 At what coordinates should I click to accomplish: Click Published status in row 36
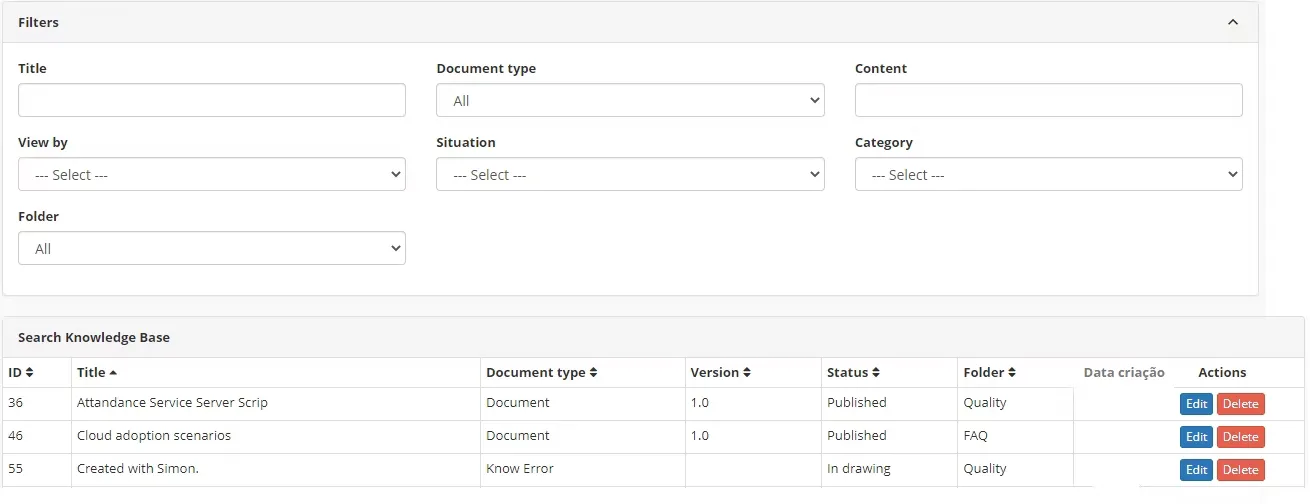(857, 402)
